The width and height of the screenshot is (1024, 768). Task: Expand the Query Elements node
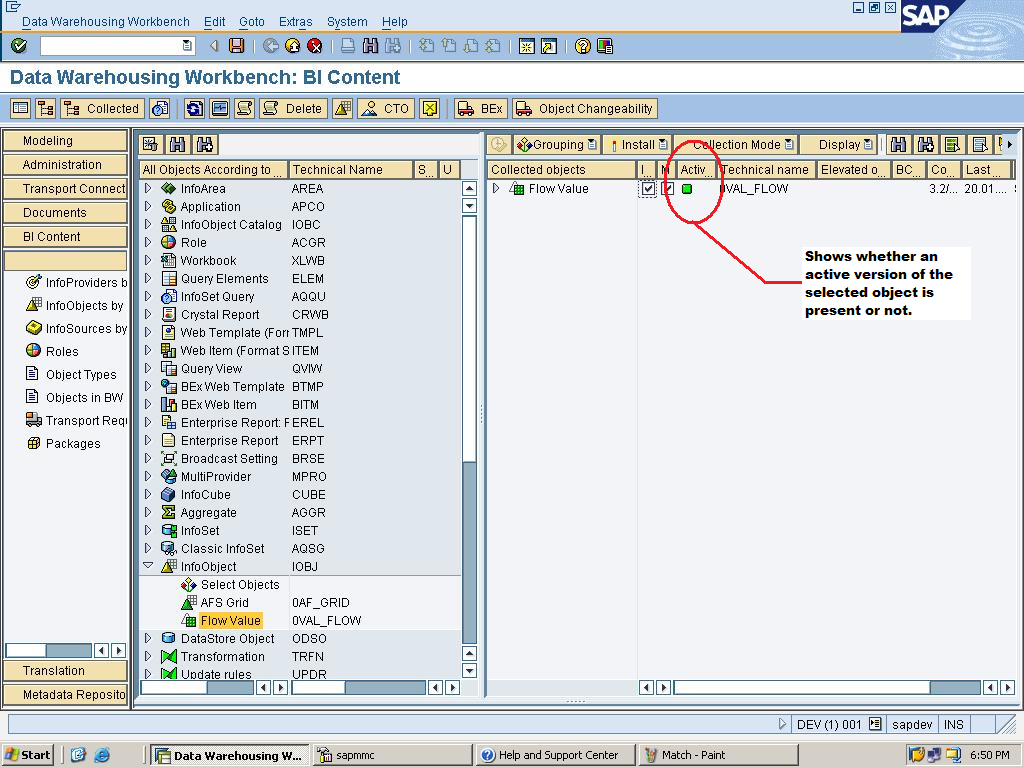[148, 278]
